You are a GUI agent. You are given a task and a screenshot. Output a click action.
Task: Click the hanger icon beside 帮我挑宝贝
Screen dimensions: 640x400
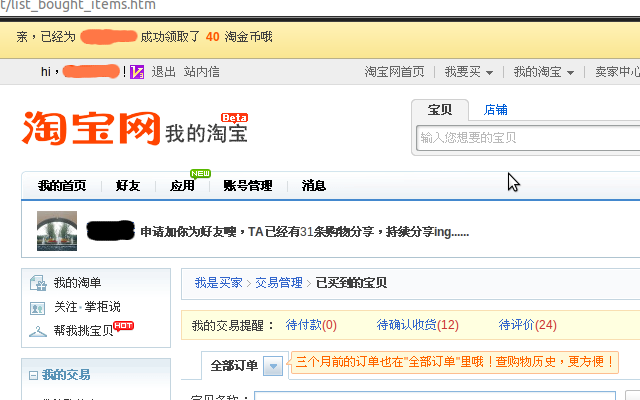38,331
